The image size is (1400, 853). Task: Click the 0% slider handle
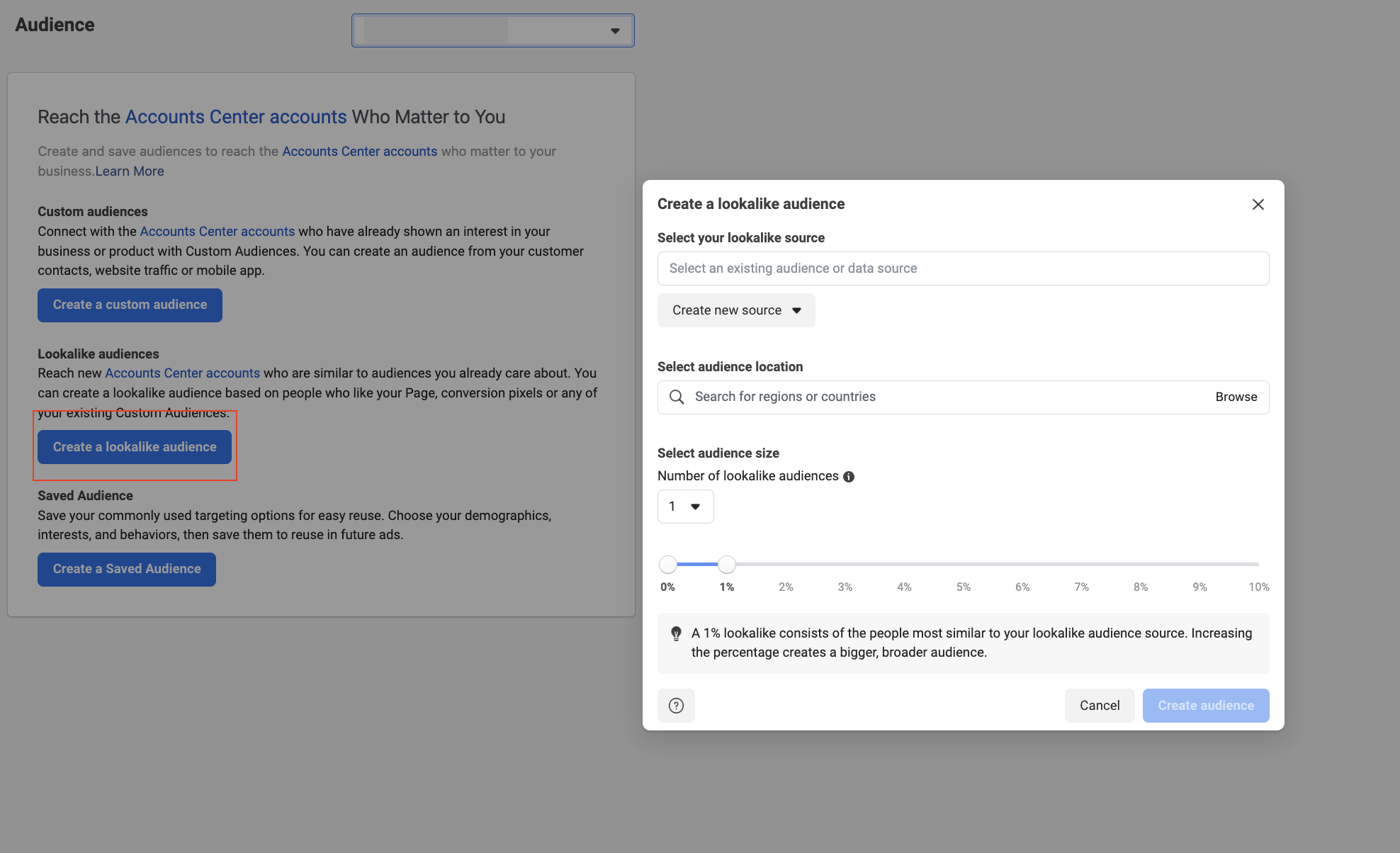point(668,564)
